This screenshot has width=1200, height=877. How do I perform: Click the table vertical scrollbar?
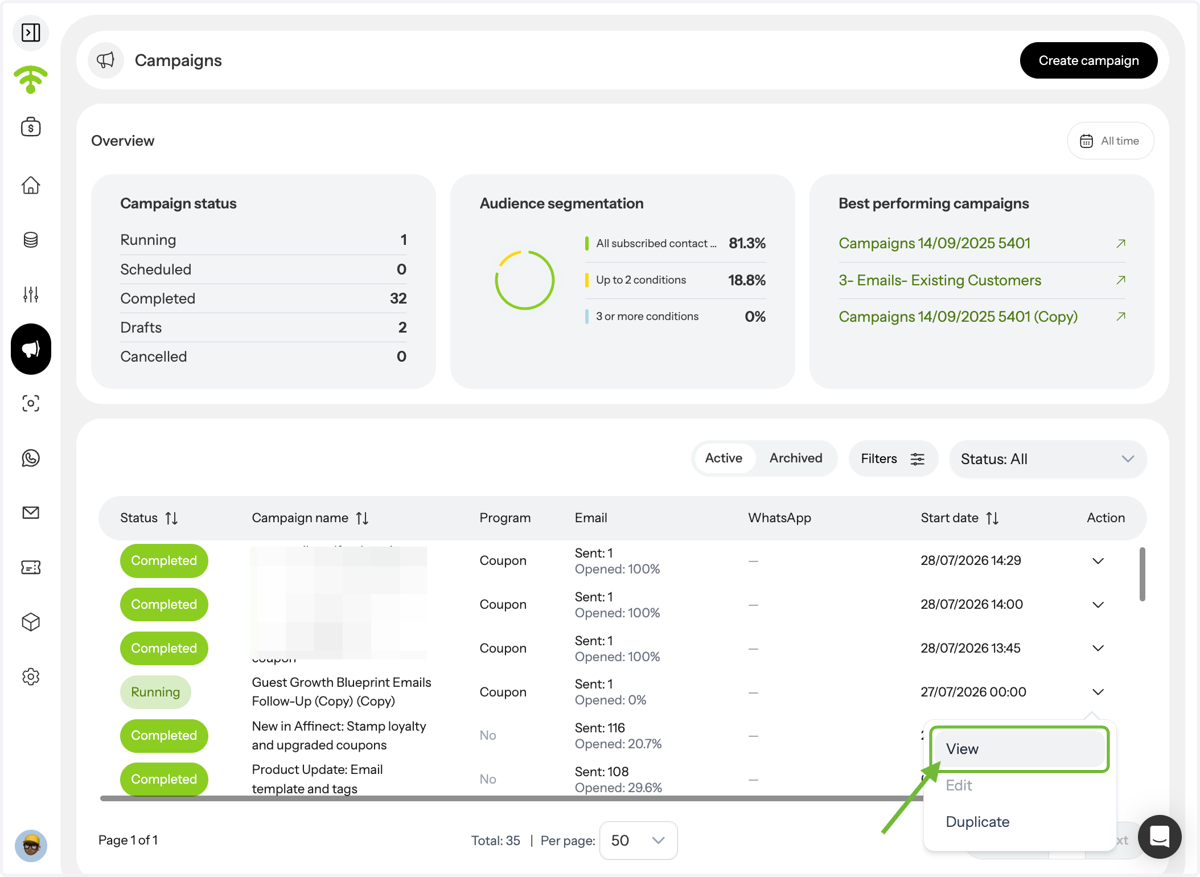click(x=1143, y=574)
